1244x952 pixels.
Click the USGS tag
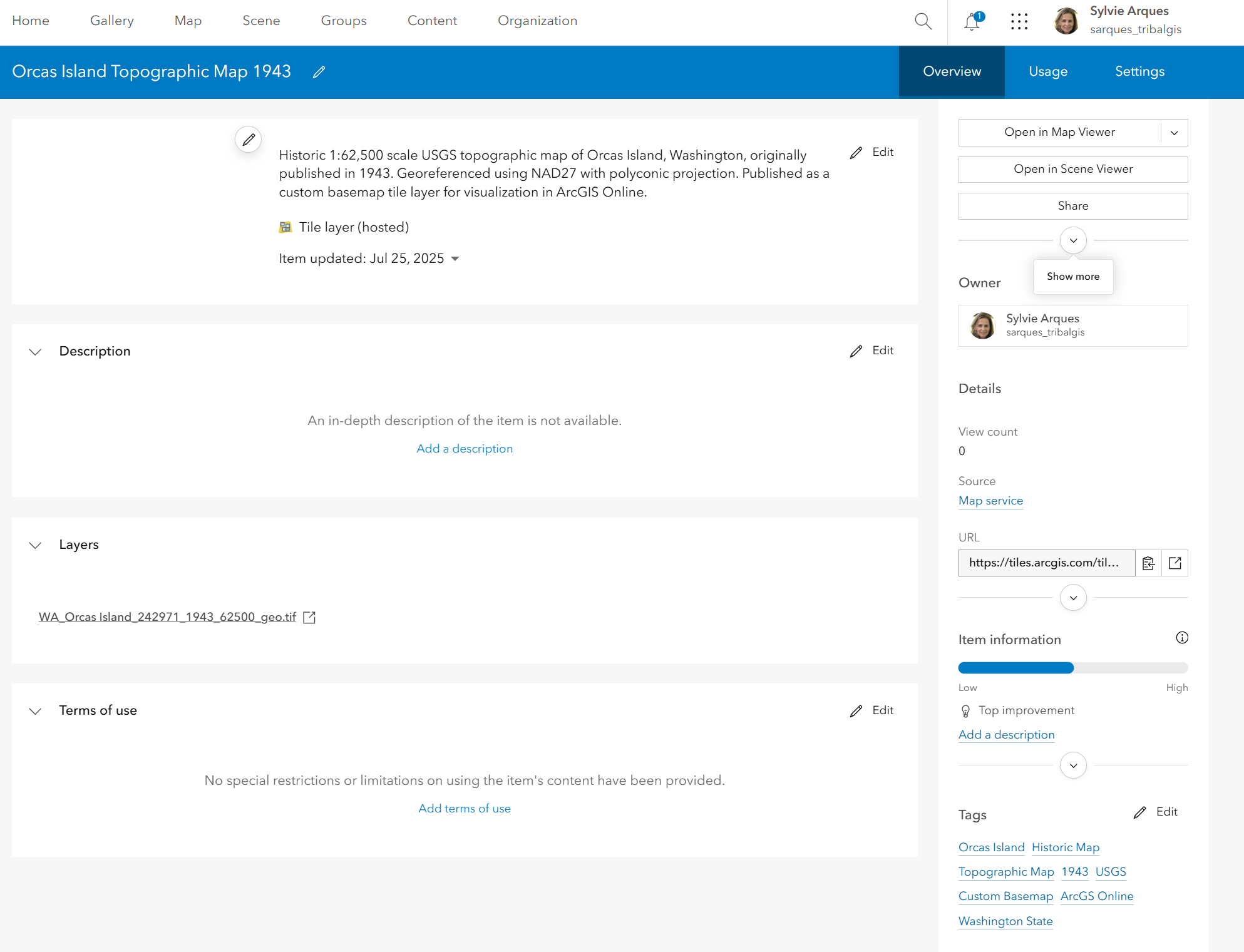[x=1111, y=872]
